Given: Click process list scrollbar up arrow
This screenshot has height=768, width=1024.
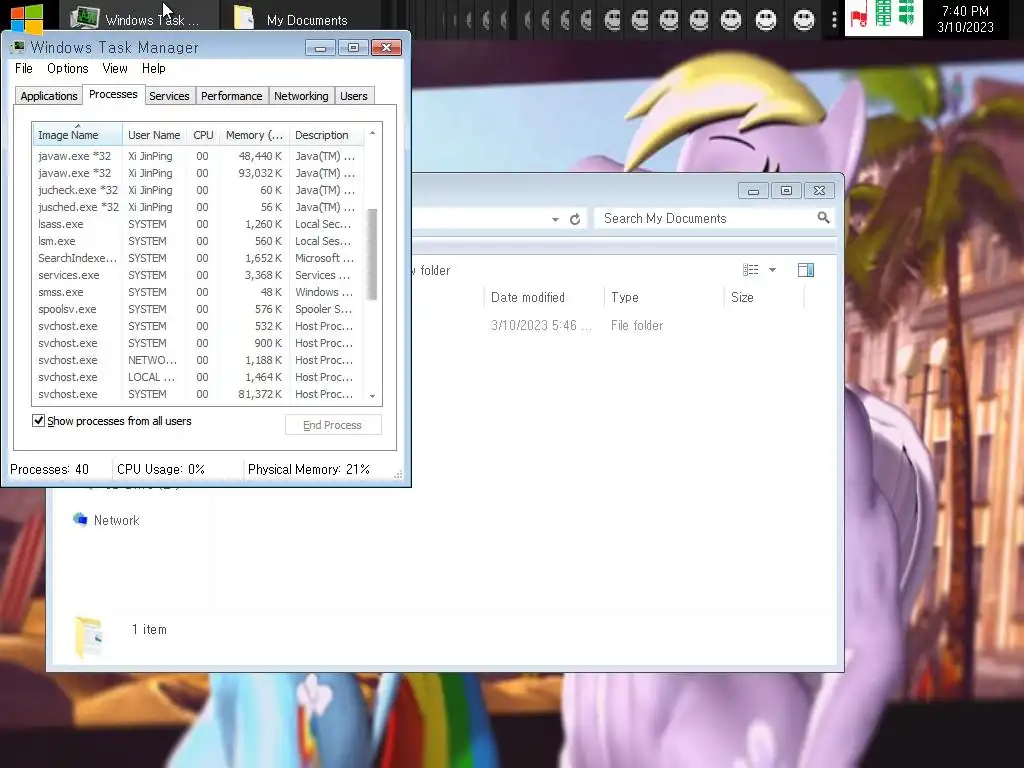Looking at the screenshot, I should 372,133.
